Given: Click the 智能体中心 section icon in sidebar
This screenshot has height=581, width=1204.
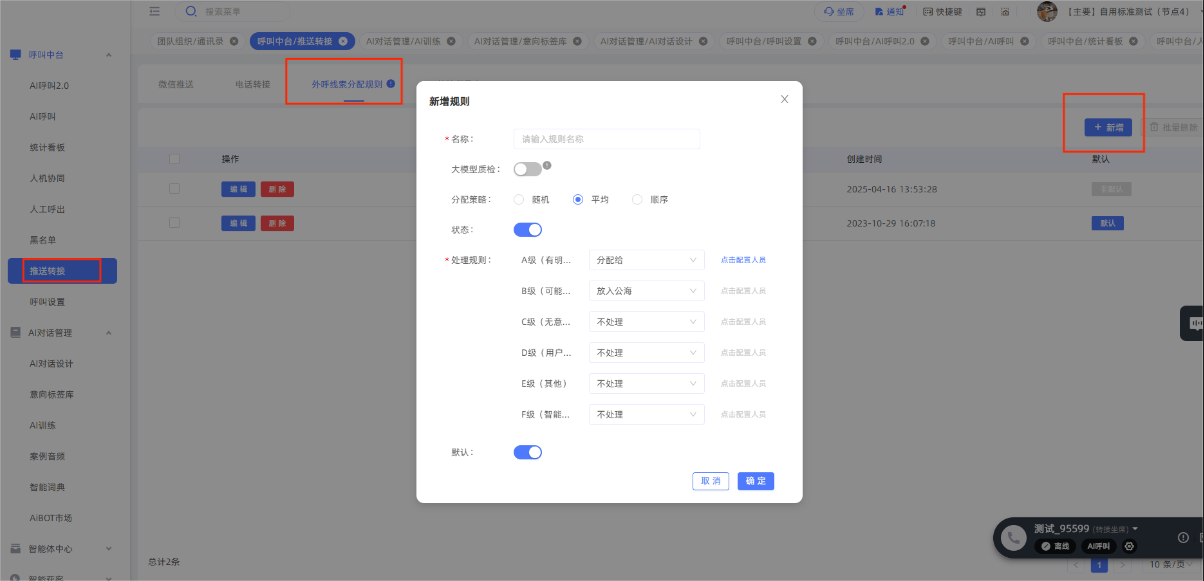Looking at the screenshot, I should (x=15, y=548).
